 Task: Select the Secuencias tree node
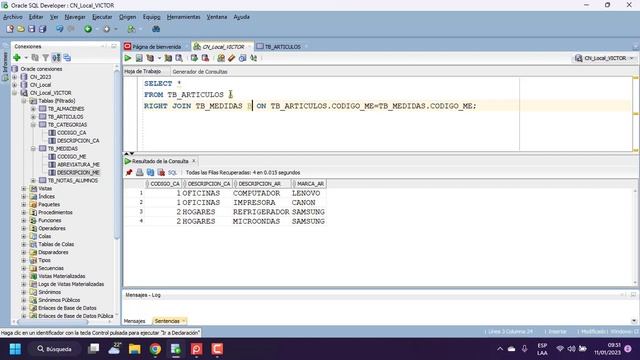pos(51,268)
